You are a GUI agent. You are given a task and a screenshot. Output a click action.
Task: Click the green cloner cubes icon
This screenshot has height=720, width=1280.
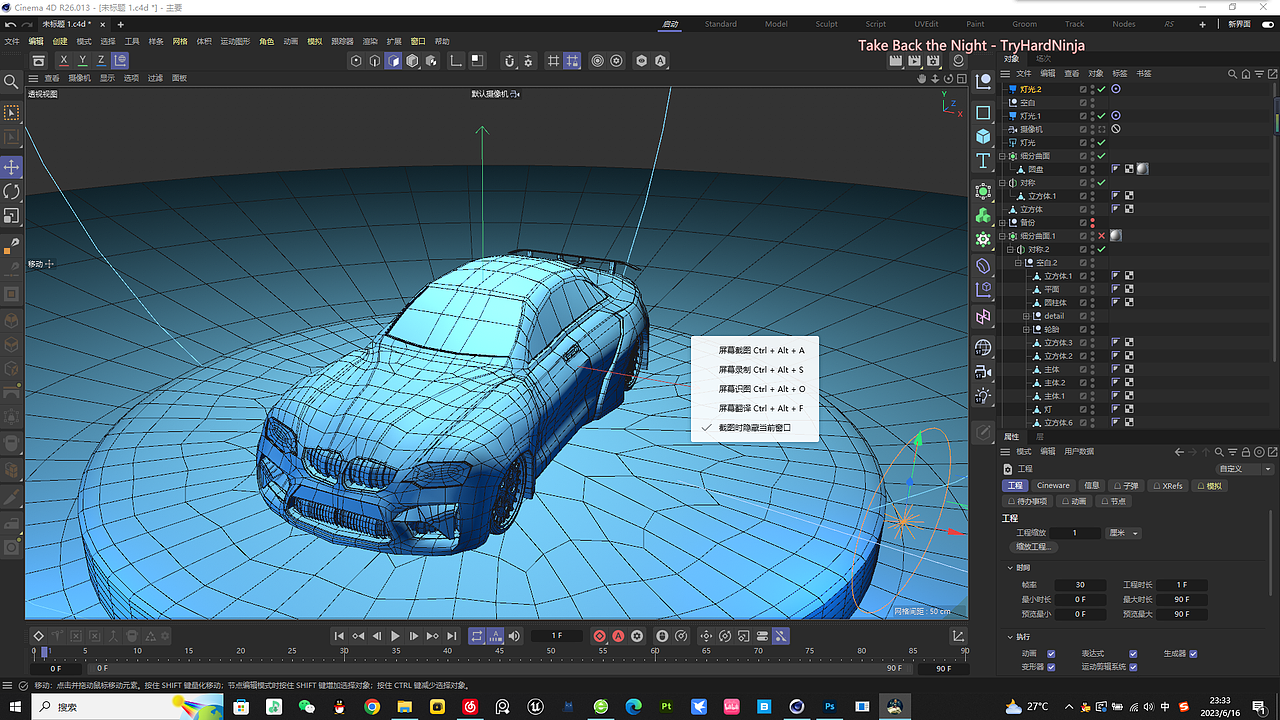[983, 215]
